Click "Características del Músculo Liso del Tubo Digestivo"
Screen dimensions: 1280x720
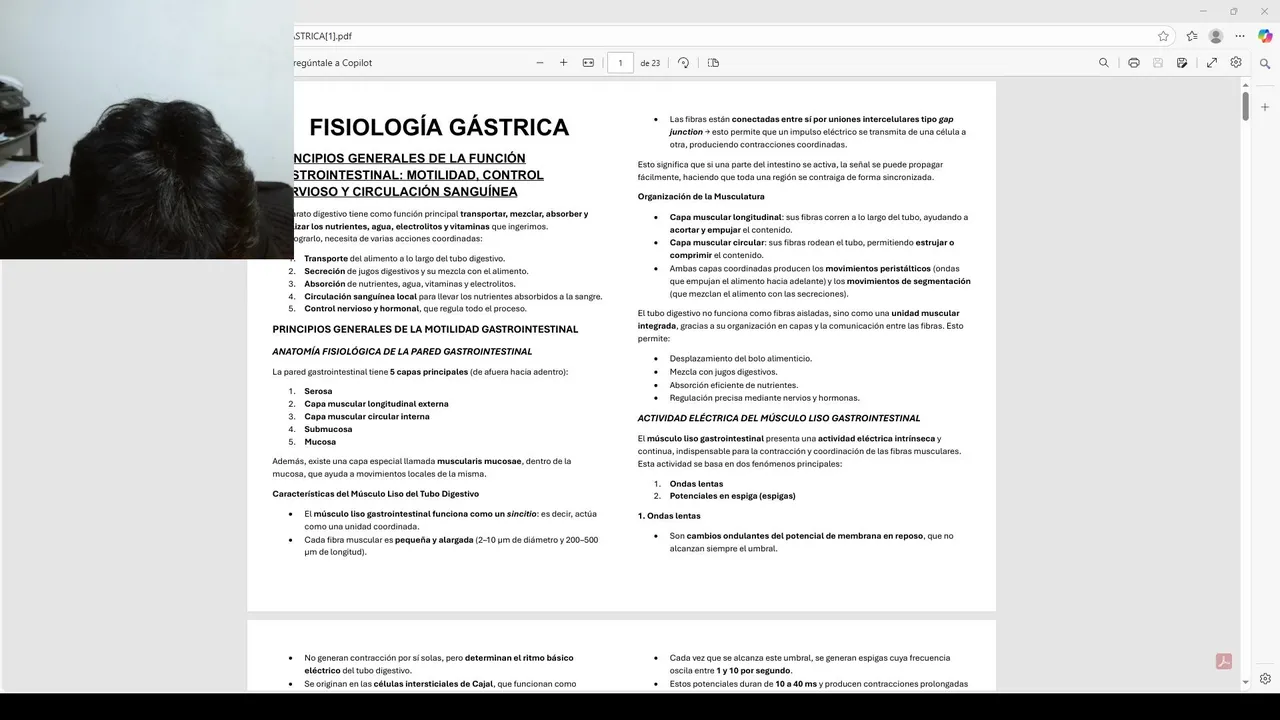(375, 494)
